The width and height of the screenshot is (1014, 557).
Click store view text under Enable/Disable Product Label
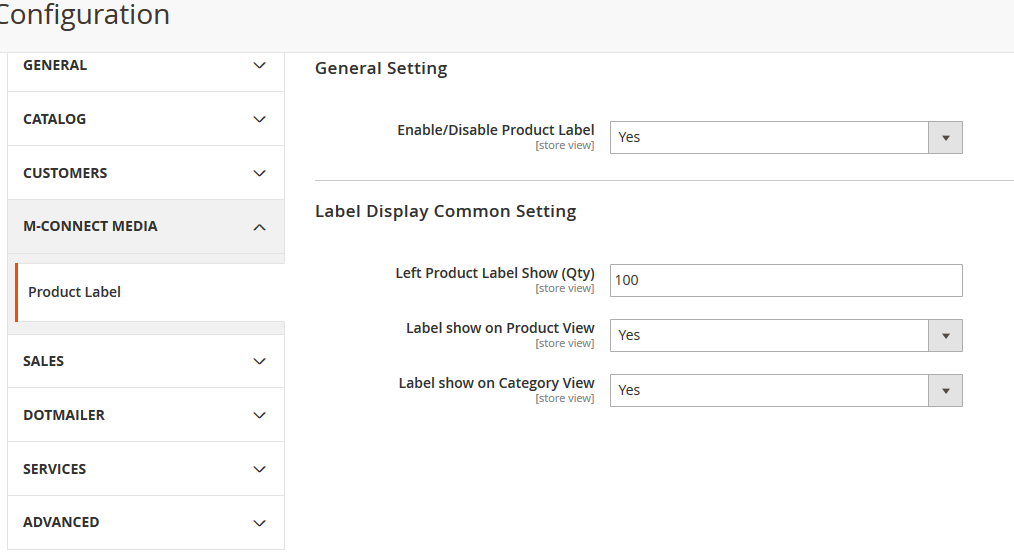564,146
